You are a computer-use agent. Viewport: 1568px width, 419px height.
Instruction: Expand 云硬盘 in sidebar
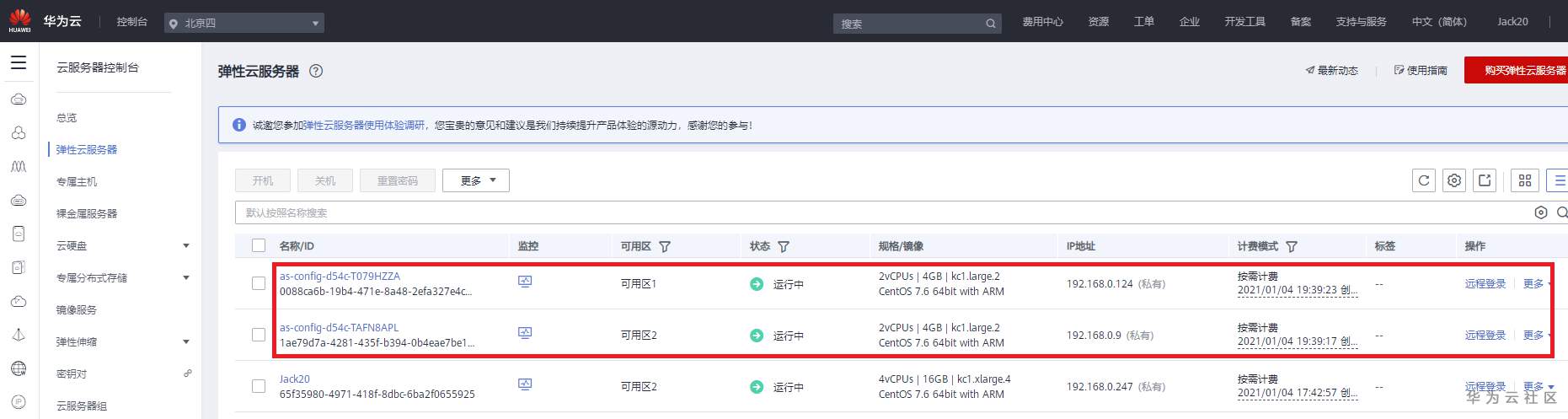coord(186,246)
